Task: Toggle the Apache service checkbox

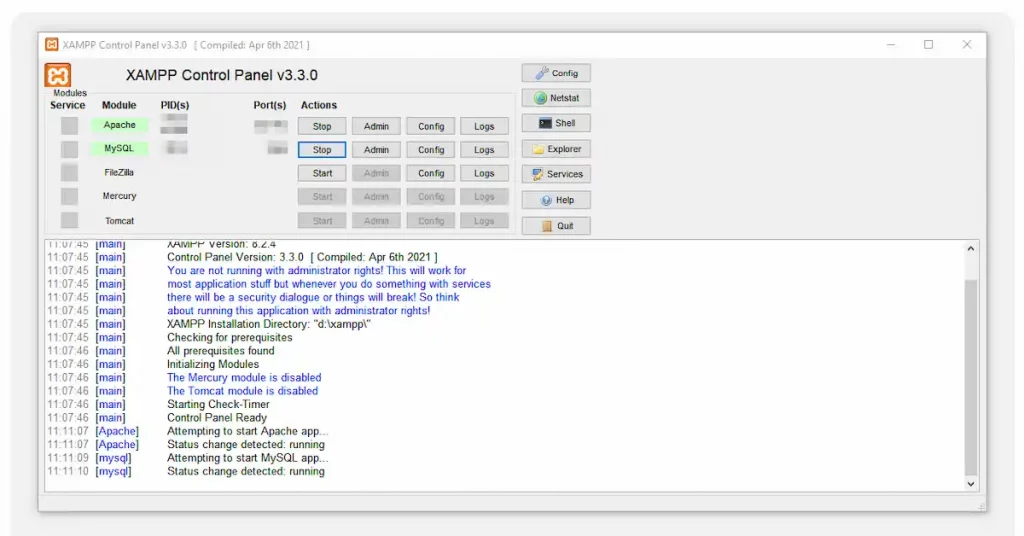Action: coord(69,126)
